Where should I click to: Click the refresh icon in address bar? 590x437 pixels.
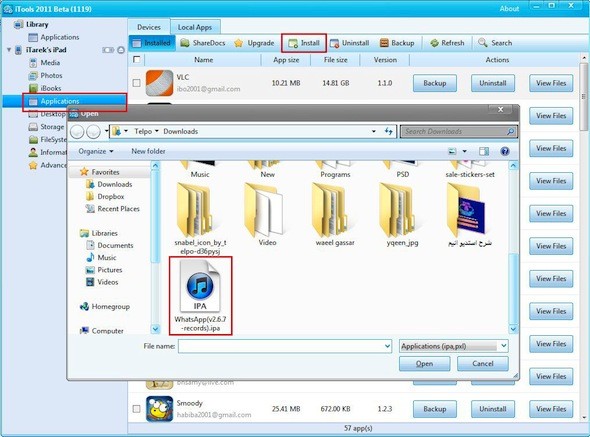(388, 131)
